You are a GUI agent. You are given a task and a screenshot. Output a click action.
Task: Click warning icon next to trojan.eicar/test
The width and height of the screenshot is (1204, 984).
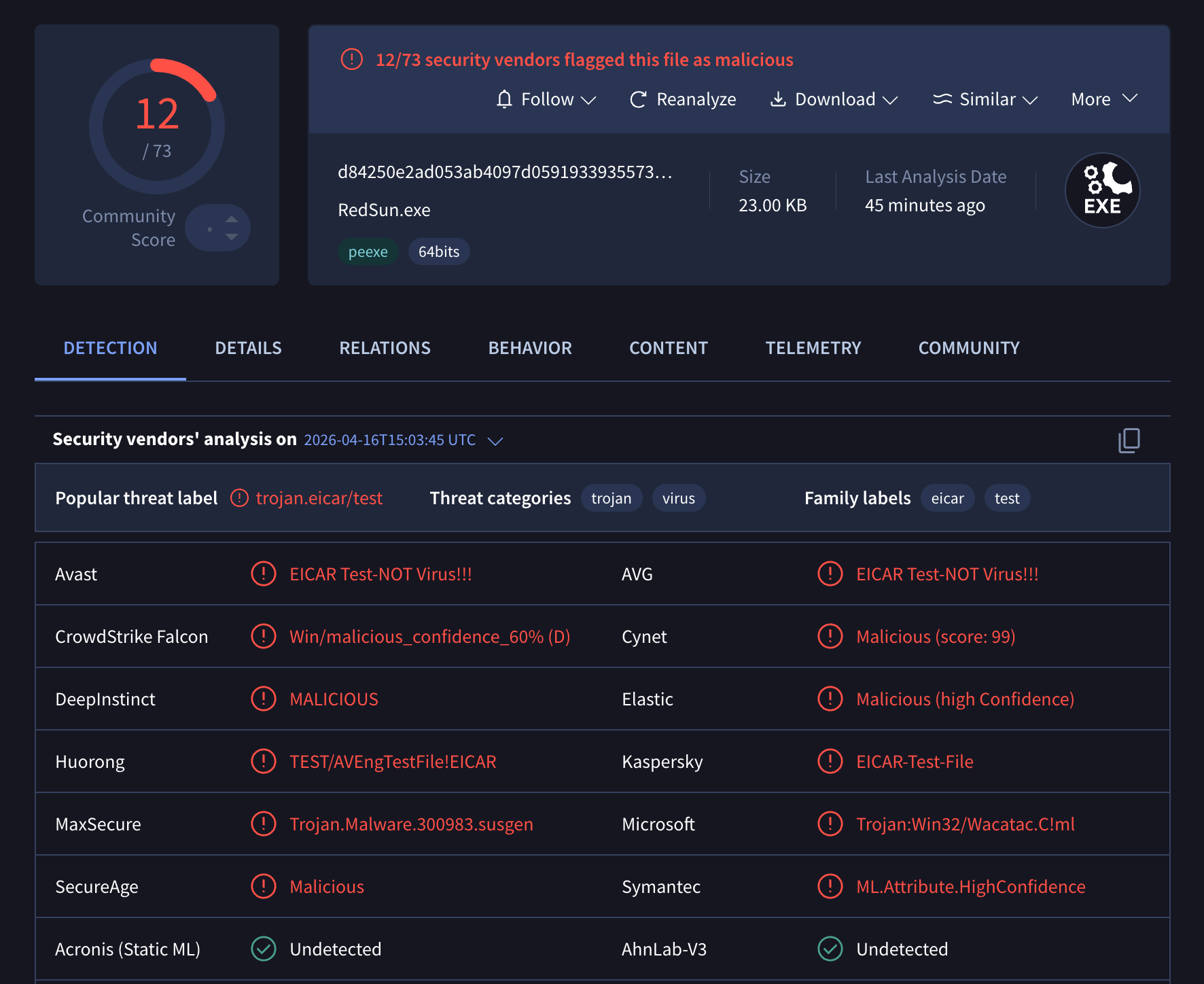pos(239,498)
